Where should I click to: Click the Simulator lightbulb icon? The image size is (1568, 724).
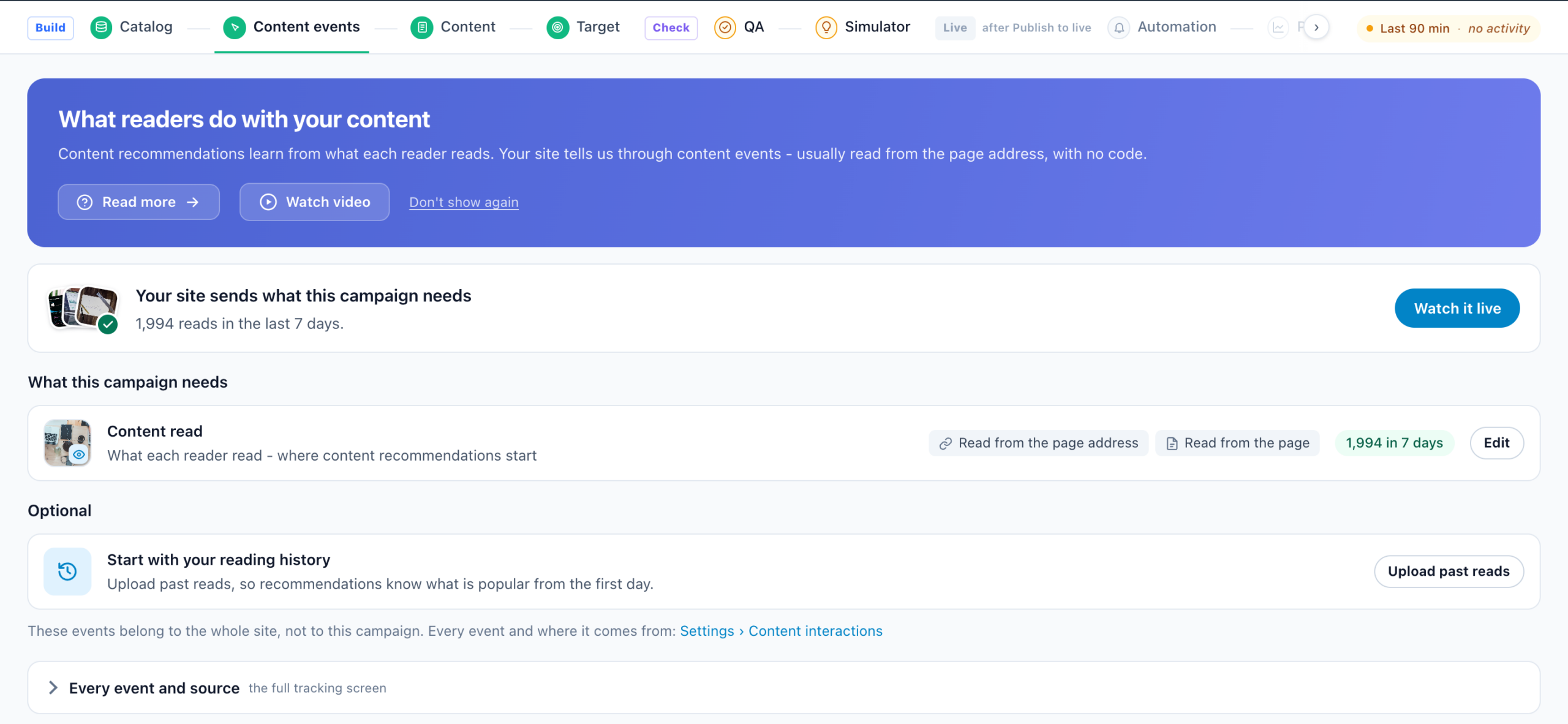[x=826, y=27]
